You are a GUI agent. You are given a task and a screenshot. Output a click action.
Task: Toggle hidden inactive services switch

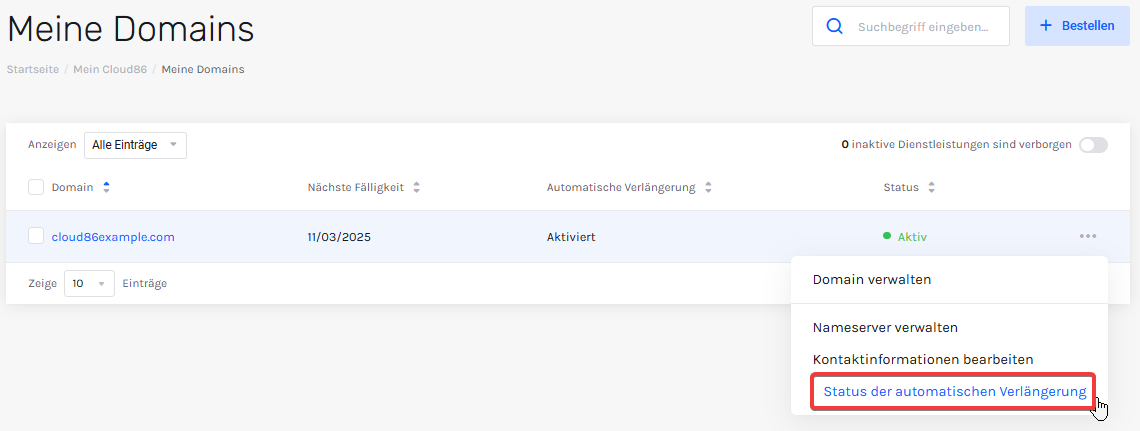click(1093, 145)
